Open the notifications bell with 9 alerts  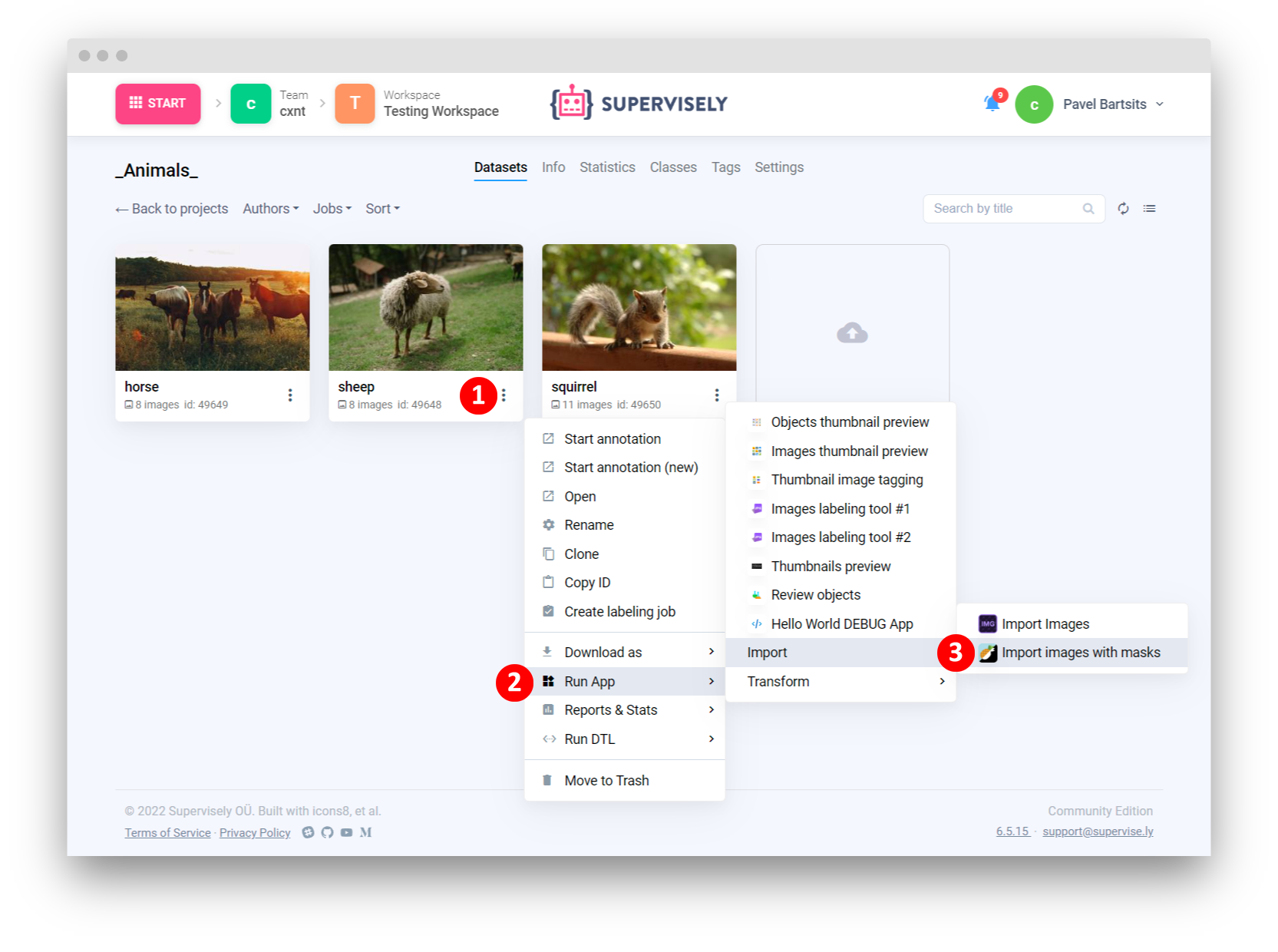point(991,104)
